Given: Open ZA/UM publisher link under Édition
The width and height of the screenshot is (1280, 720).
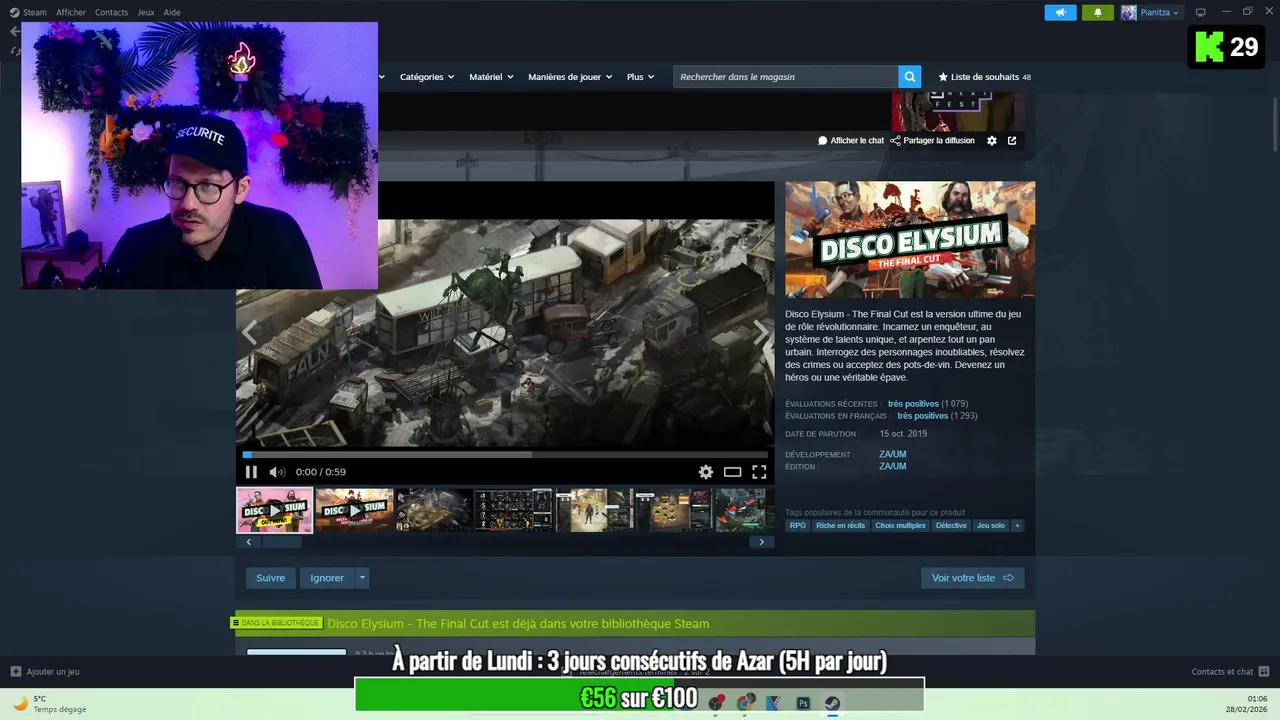Looking at the screenshot, I should pyautogui.click(x=893, y=466).
